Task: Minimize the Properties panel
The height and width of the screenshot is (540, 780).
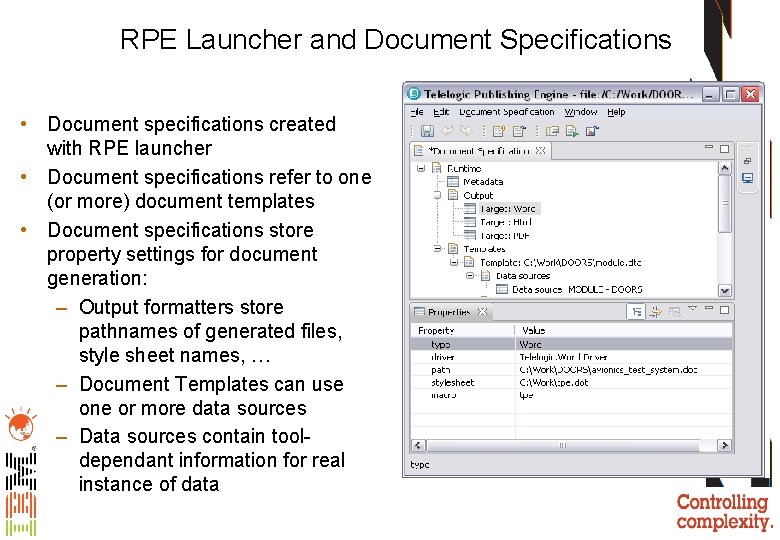Action: pos(709,309)
